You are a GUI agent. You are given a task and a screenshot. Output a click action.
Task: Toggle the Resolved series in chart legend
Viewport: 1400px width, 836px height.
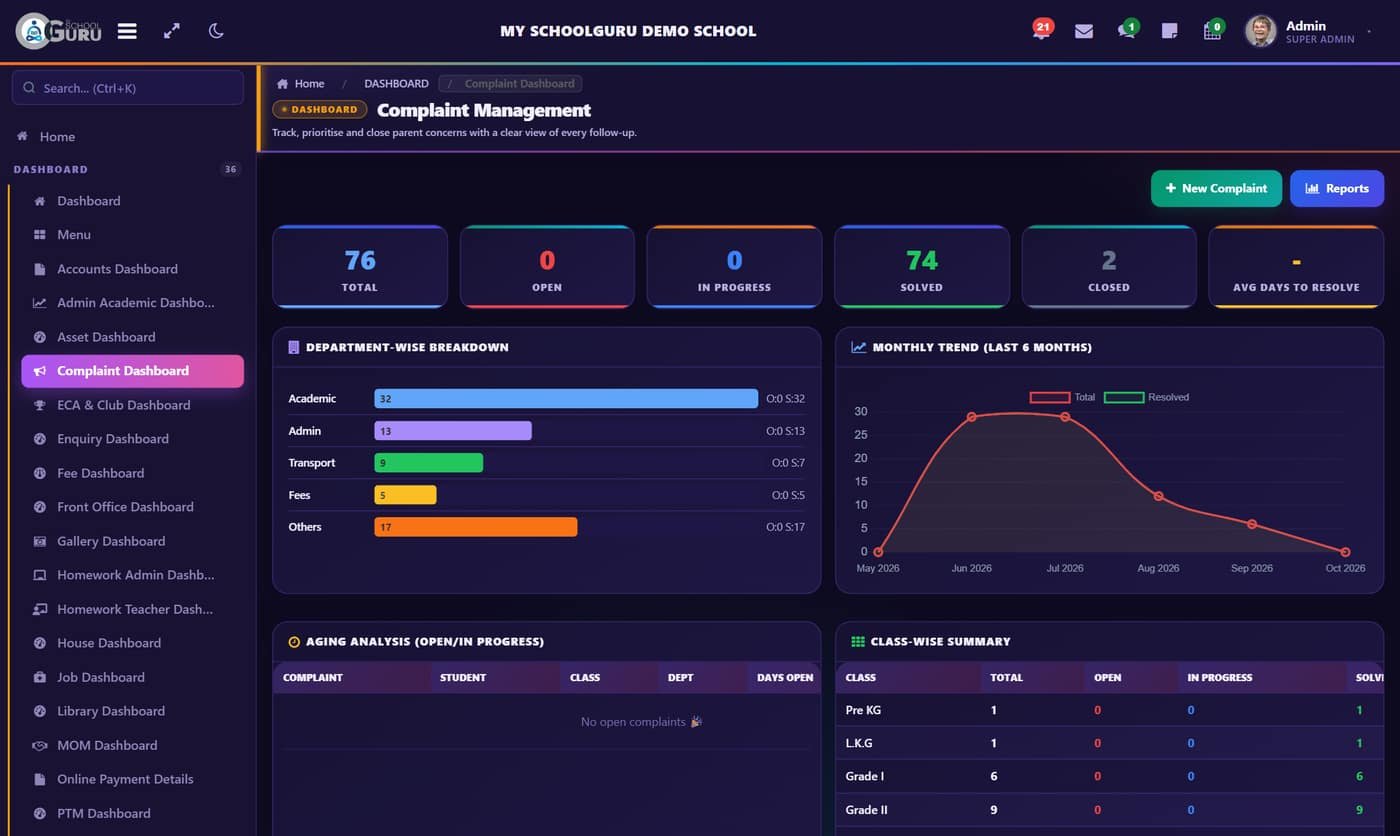pos(1147,397)
